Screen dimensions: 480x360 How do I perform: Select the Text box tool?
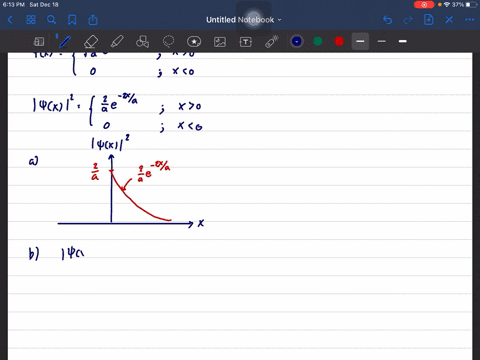pos(246,42)
